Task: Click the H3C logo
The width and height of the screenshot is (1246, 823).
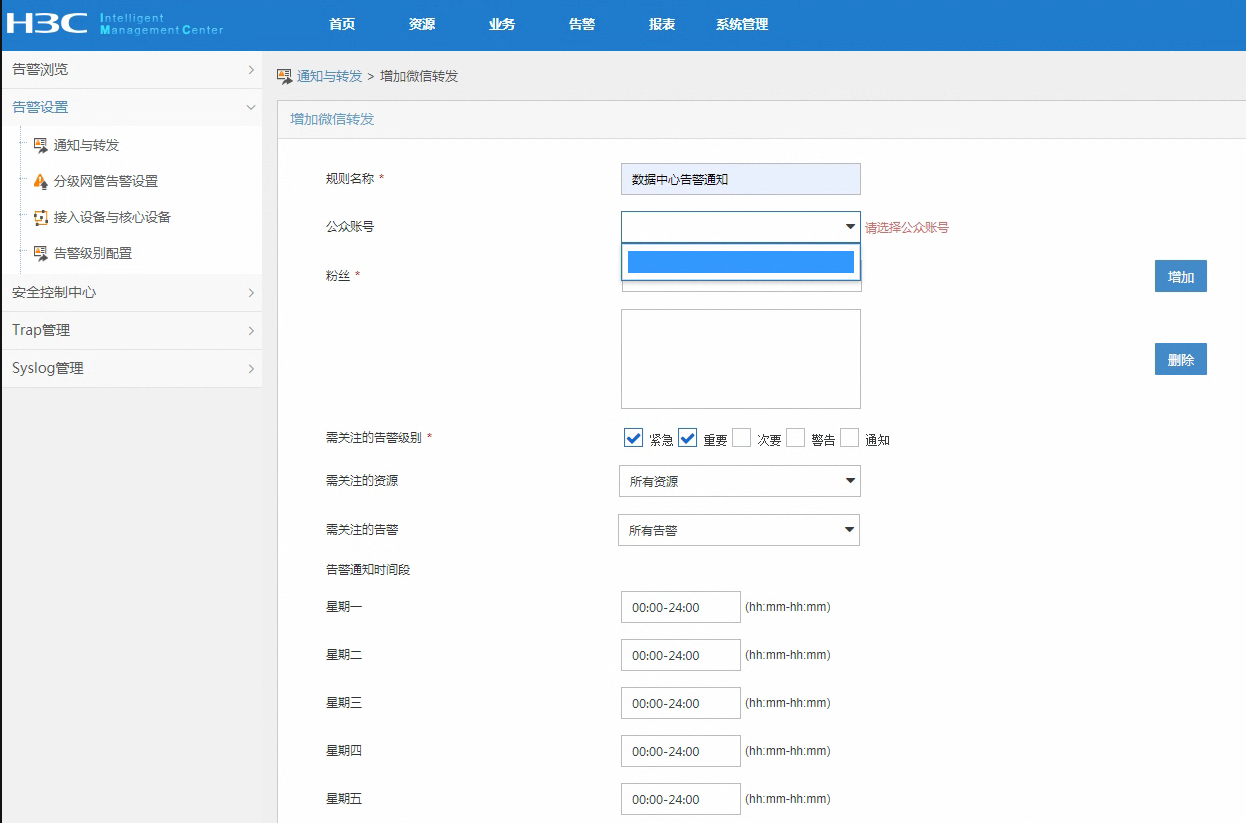Action: pos(47,24)
